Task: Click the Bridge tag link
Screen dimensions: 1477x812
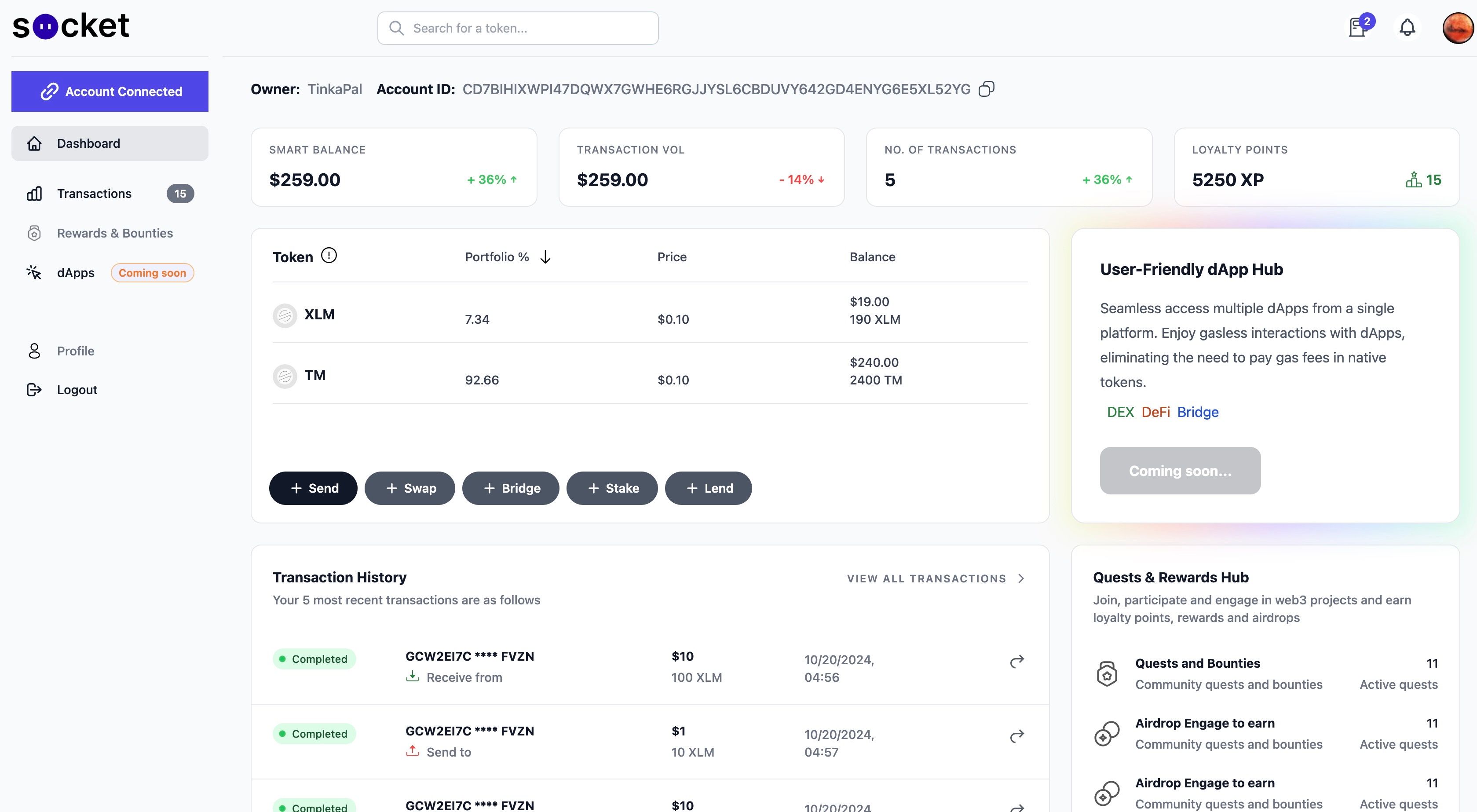Action: click(x=1197, y=412)
